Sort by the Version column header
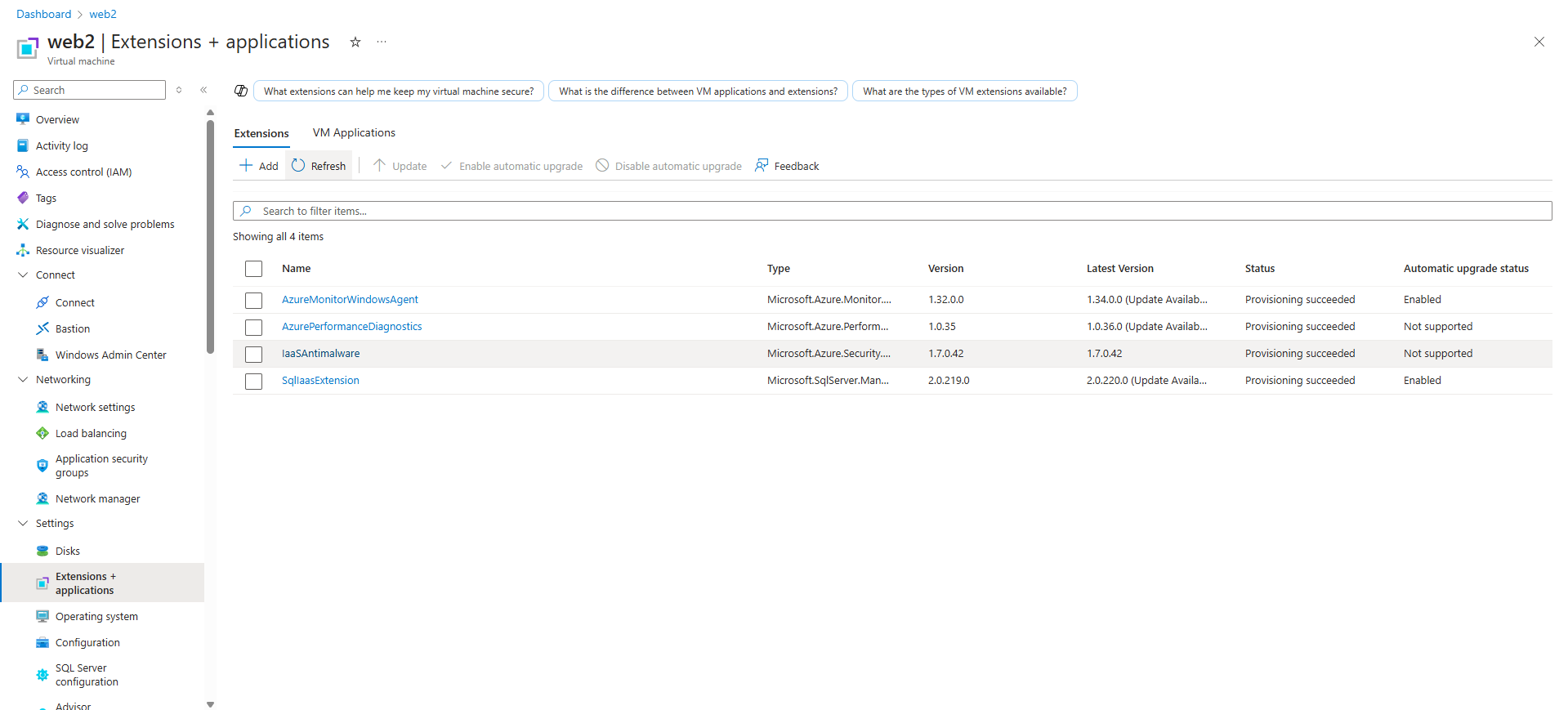This screenshot has width=1568, height=710. pyautogui.click(x=945, y=269)
